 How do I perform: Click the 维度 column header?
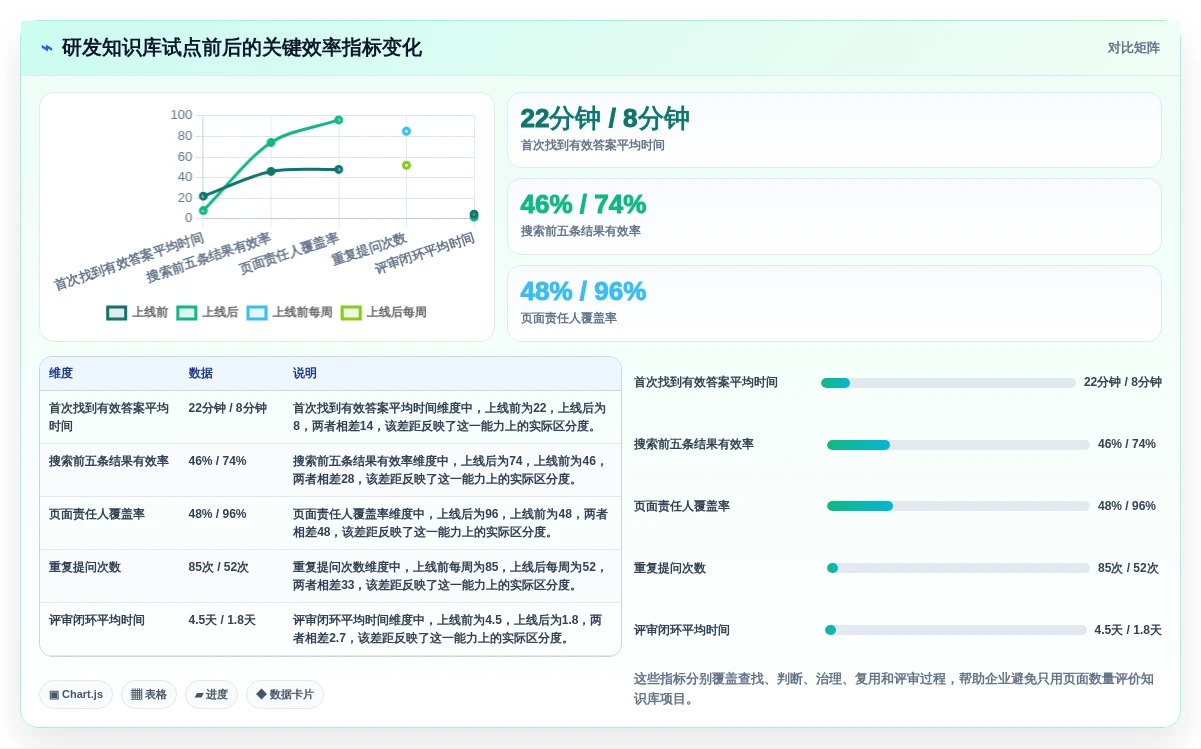(x=61, y=373)
